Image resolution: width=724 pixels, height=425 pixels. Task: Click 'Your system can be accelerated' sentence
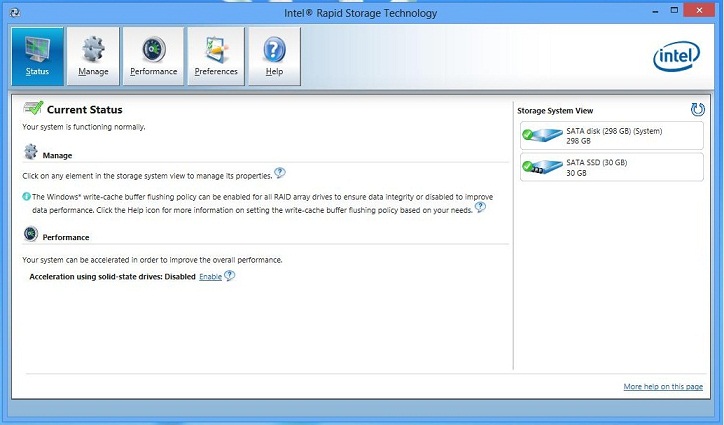(x=152, y=260)
